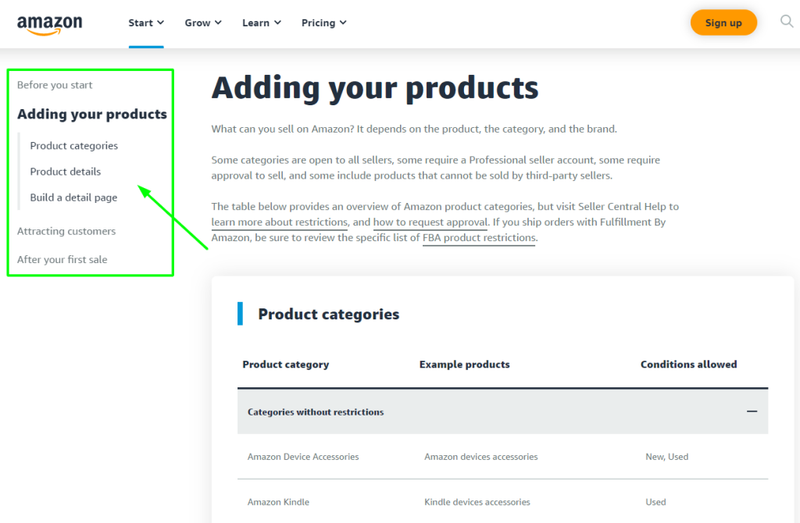This screenshot has height=523, width=800.
Task: Click the Conditions allowed column header
Action: point(688,364)
